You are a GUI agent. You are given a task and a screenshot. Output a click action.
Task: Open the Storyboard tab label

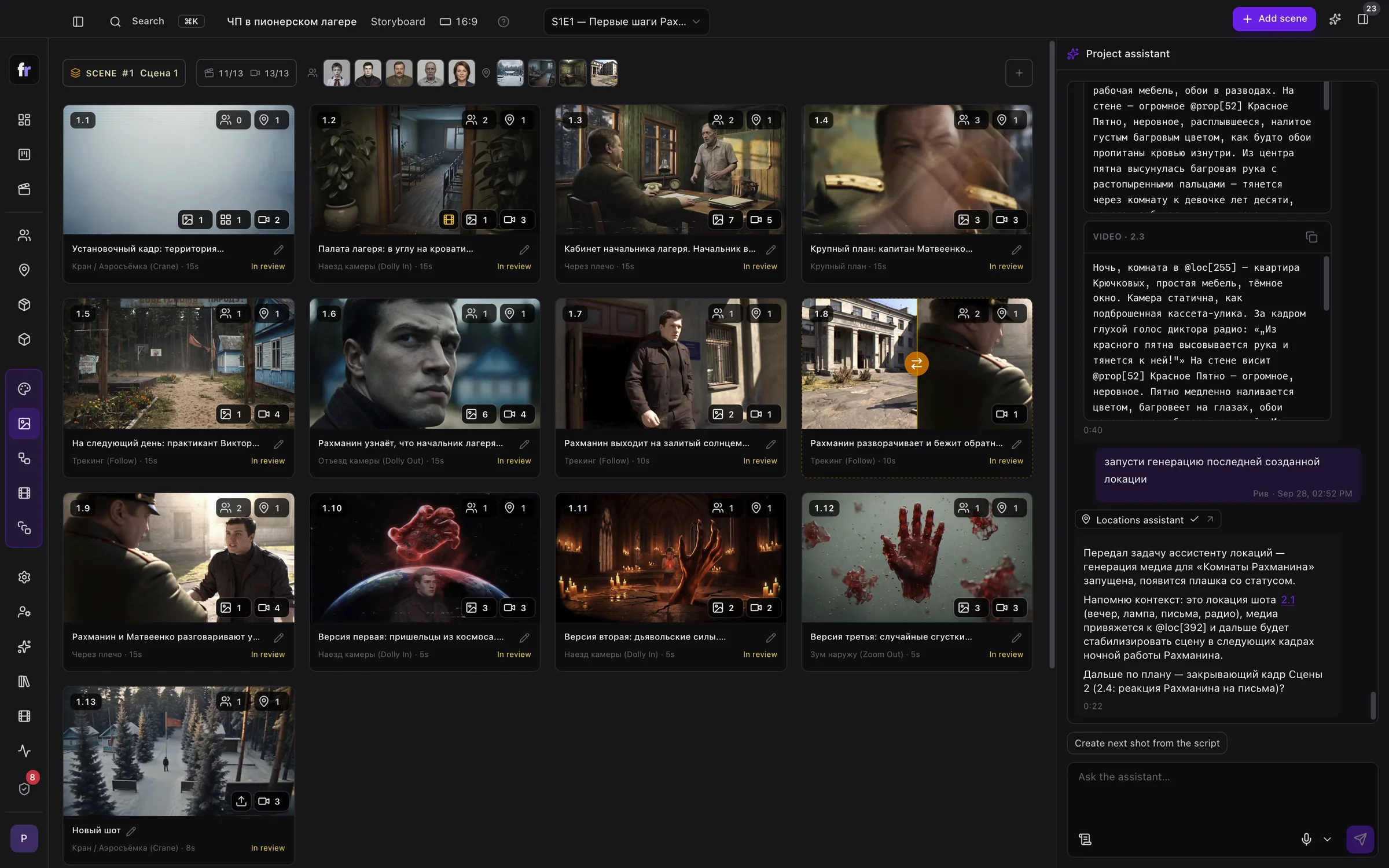tap(398, 21)
